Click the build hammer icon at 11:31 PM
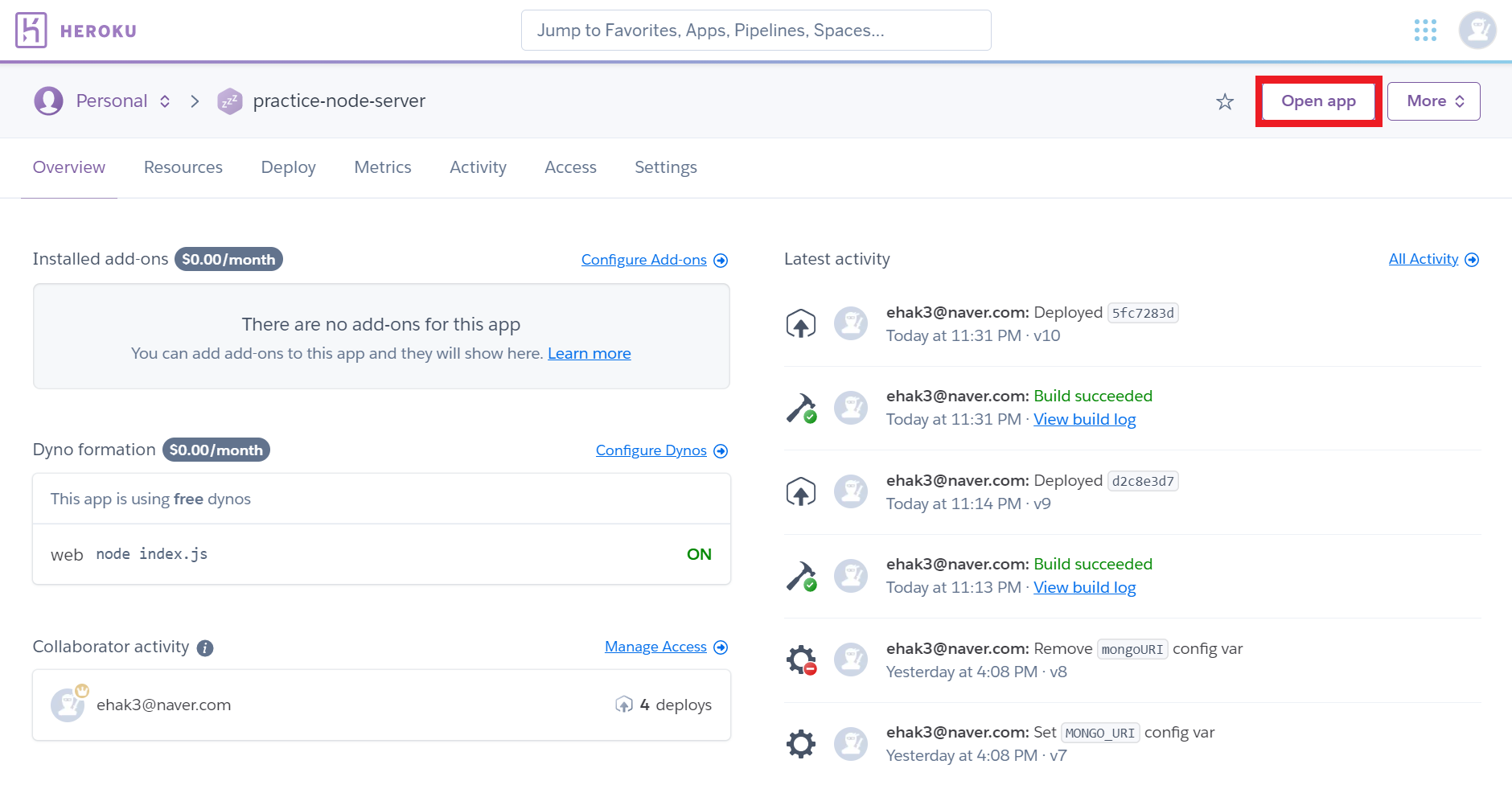Image resolution: width=1512 pixels, height=785 pixels. pos(801,408)
